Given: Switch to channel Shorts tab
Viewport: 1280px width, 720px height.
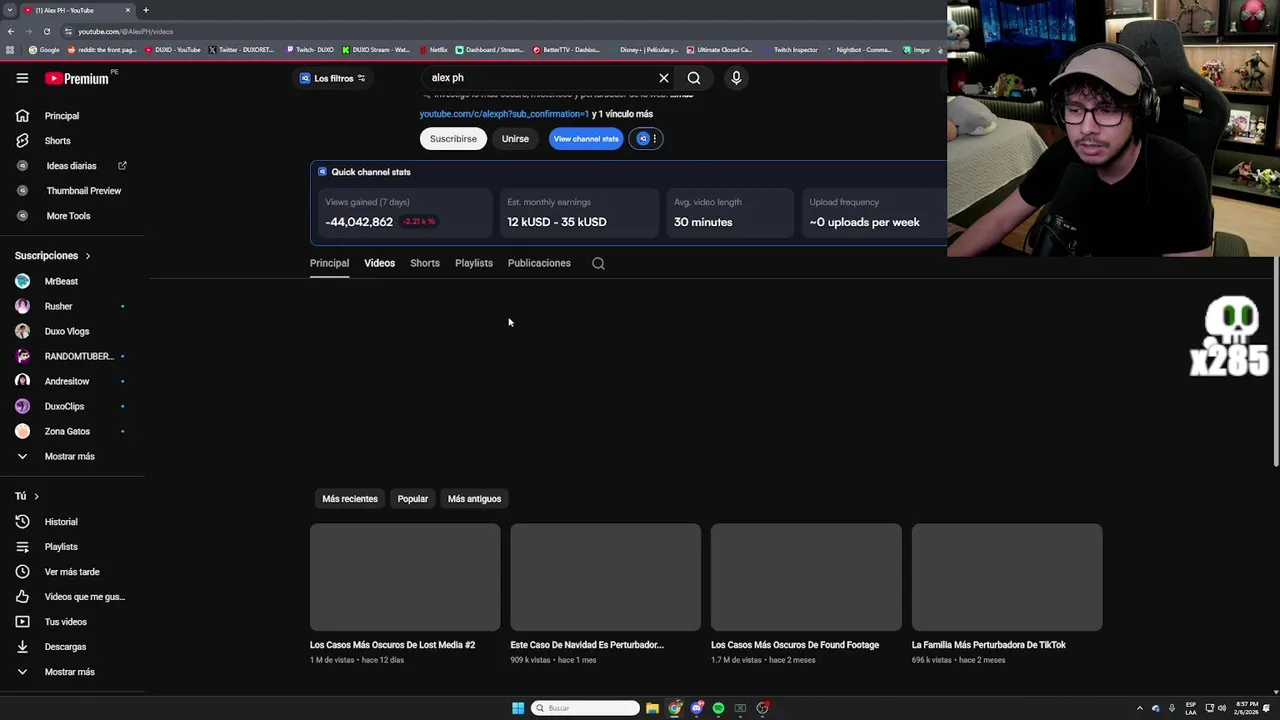Looking at the screenshot, I should (425, 263).
